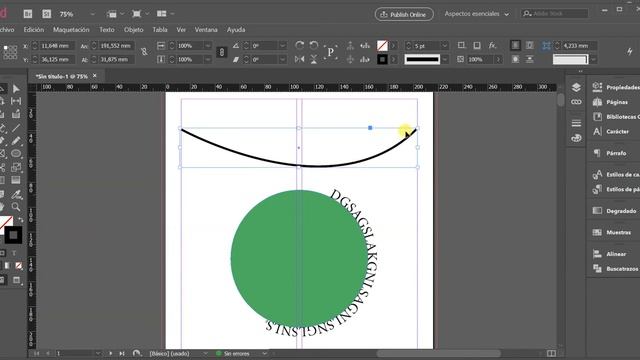Click the fill color swatch in control bar
The image size is (640, 360).
click(x=382, y=45)
